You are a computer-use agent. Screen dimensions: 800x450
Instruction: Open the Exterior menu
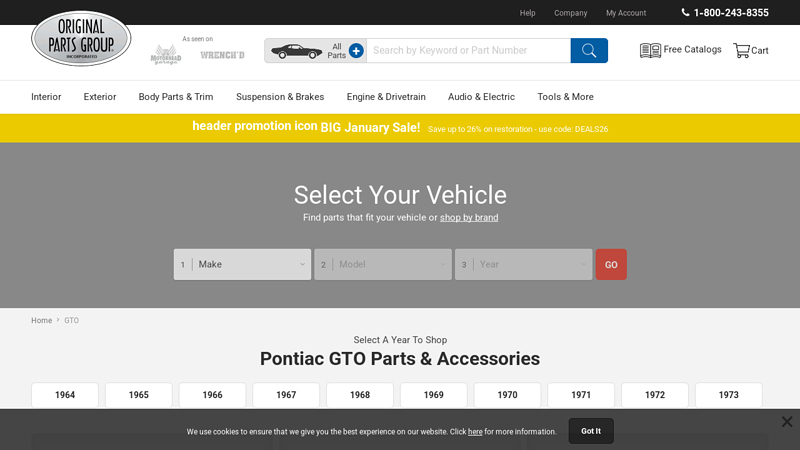[x=100, y=97]
